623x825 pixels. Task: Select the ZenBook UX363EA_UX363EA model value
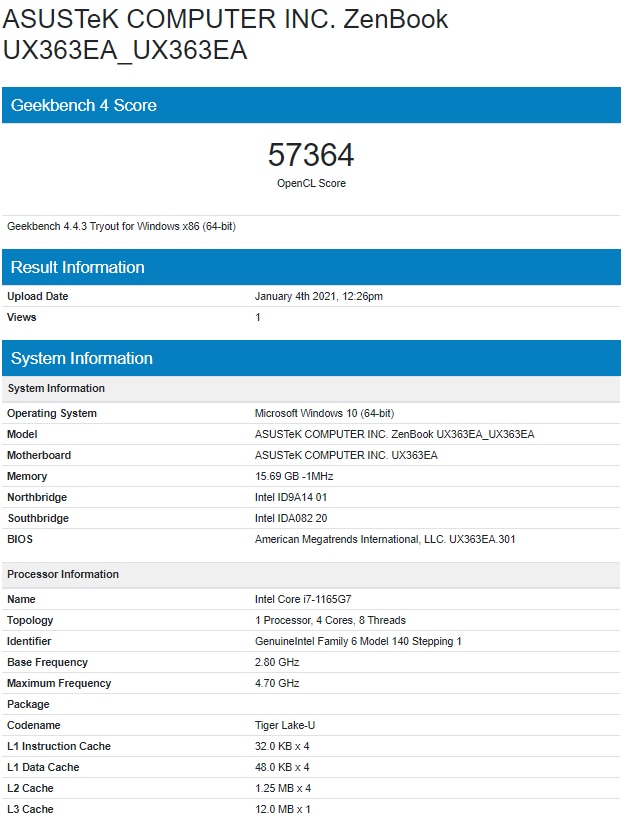(x=395, y=434)
